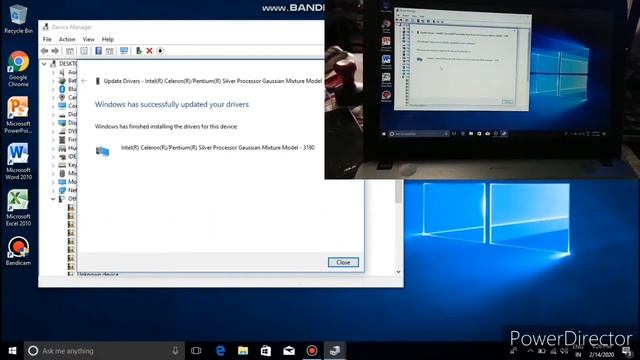The width and height of the screenshot is (640, 360).
Task: Select the DVD drives category icon
Action: point(62,131)
